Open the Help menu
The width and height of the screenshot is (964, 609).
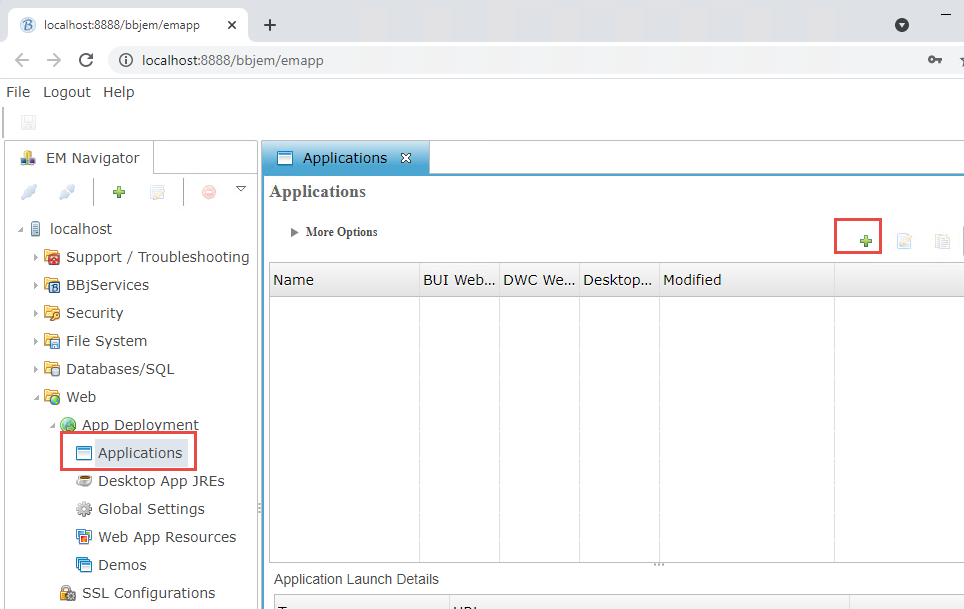[x=119, y=92]
